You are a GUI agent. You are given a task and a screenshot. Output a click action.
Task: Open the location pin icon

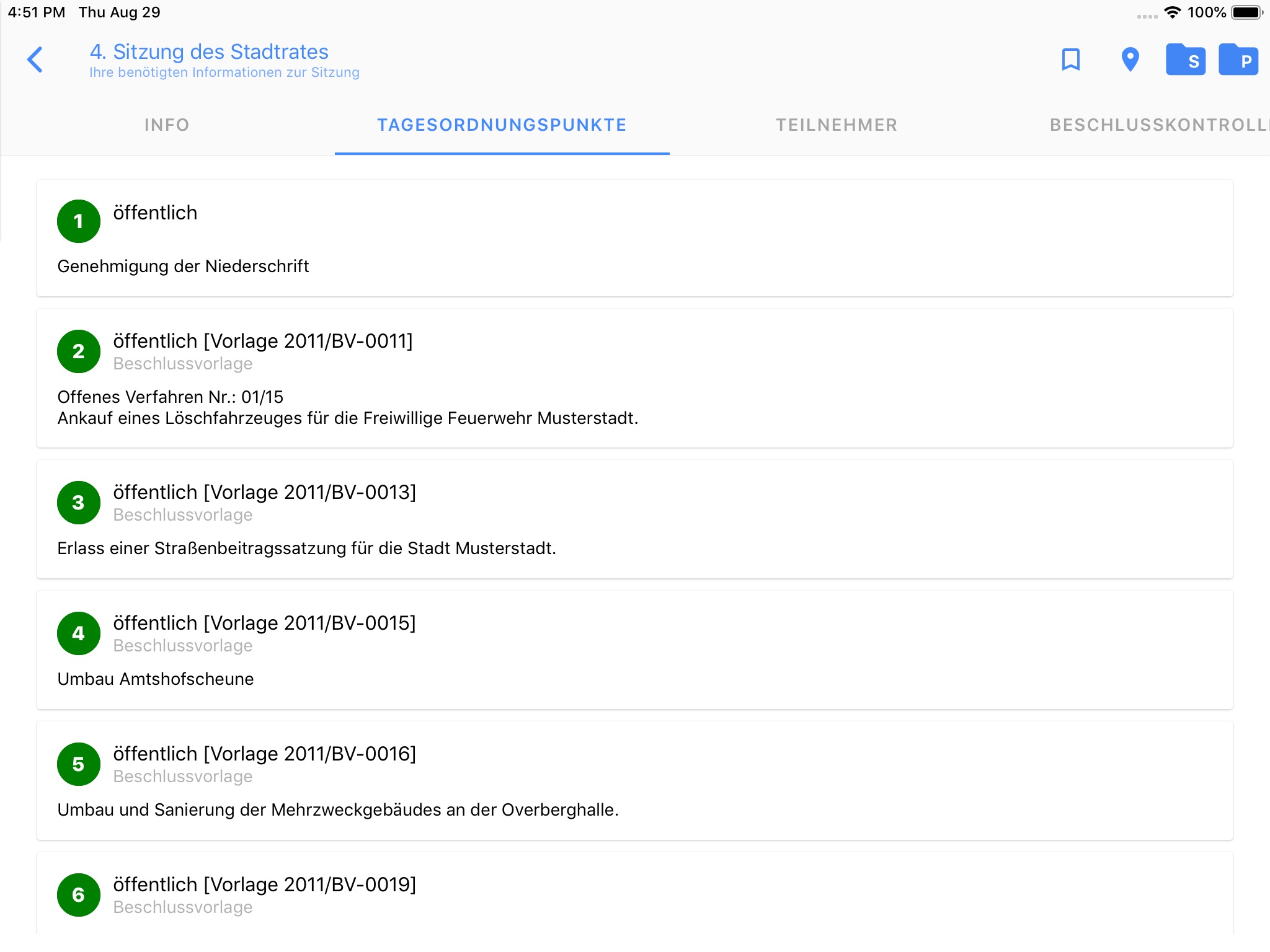(1130, 60)
